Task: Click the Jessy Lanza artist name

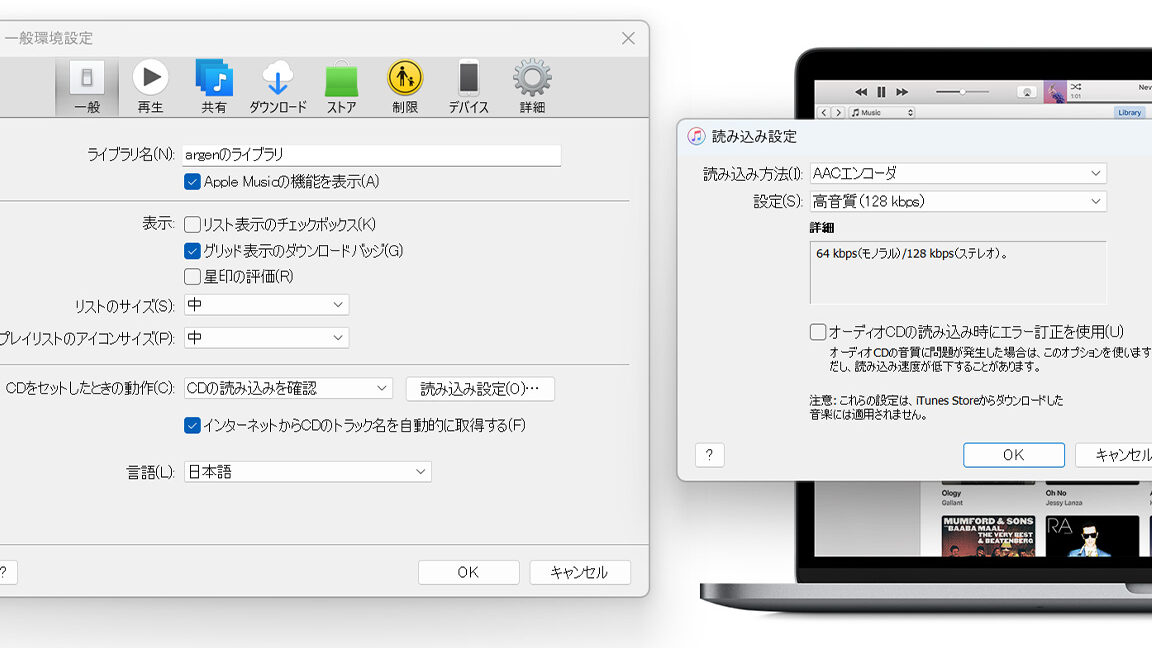Action: click(x=1064, y=503)
